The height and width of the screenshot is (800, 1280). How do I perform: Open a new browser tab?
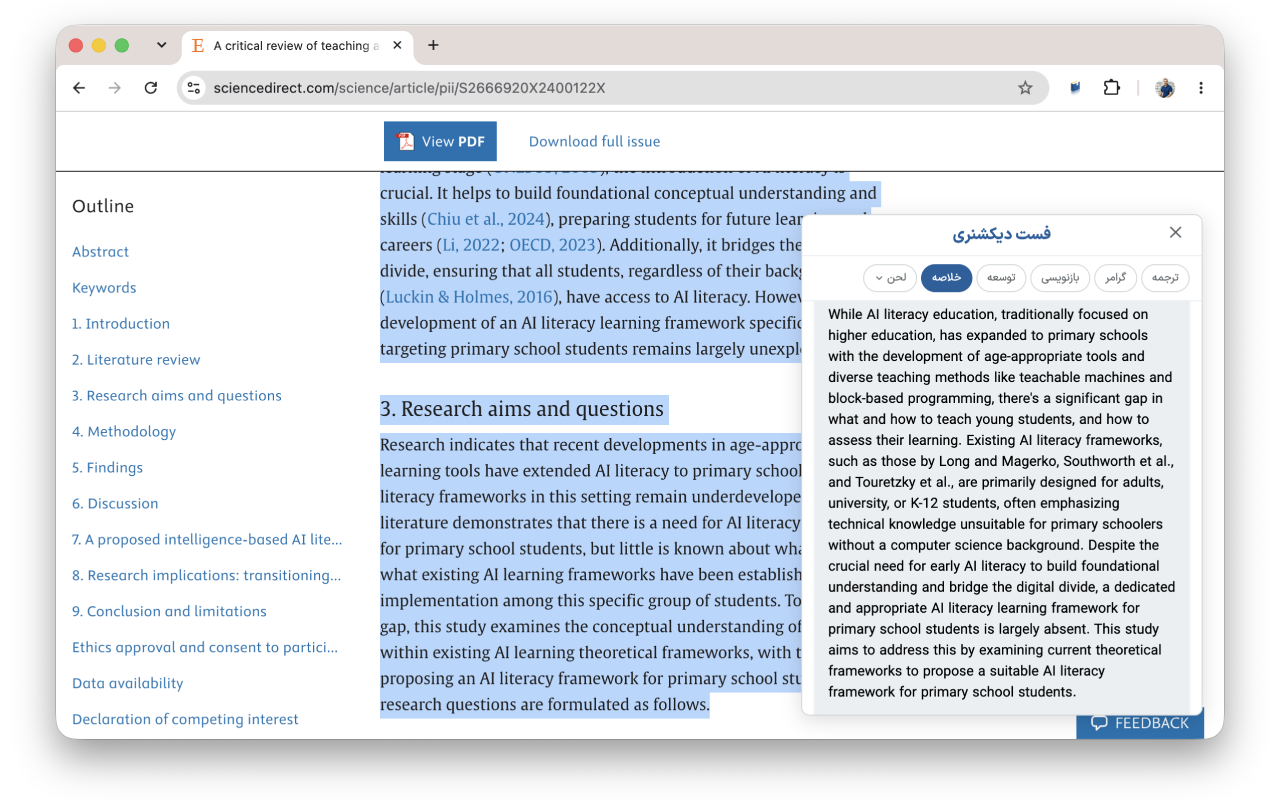click(433, 45)
